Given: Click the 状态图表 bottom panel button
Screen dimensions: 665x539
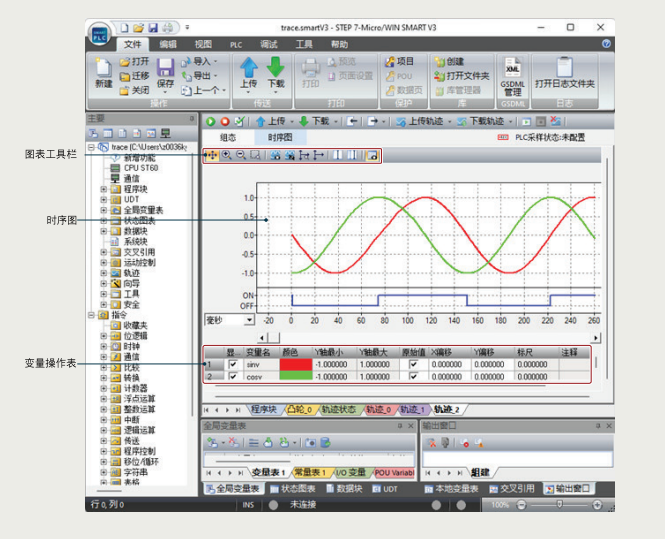Looking at the screenshot, I should (293, 489).
